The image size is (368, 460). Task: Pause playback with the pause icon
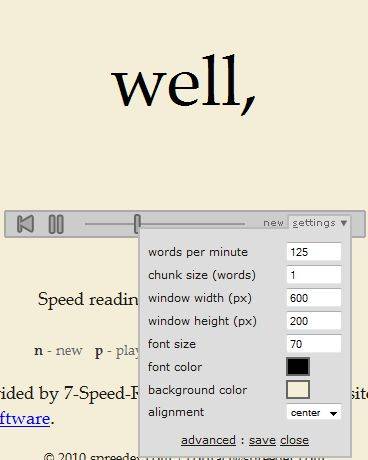click(x=56, y=224)
